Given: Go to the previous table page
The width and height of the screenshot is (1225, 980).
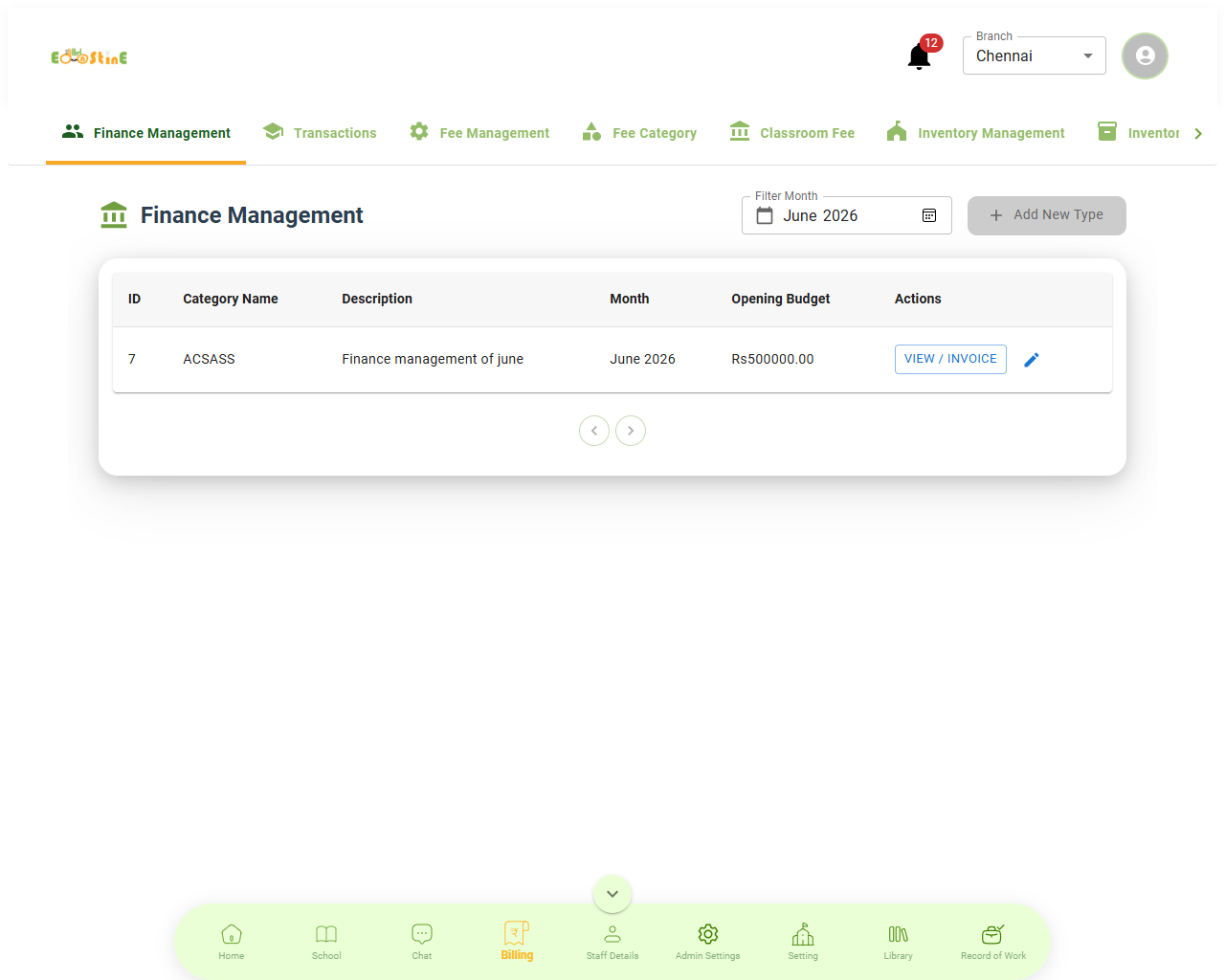Looking at the screenshot, I should click(x=594, y=431).
